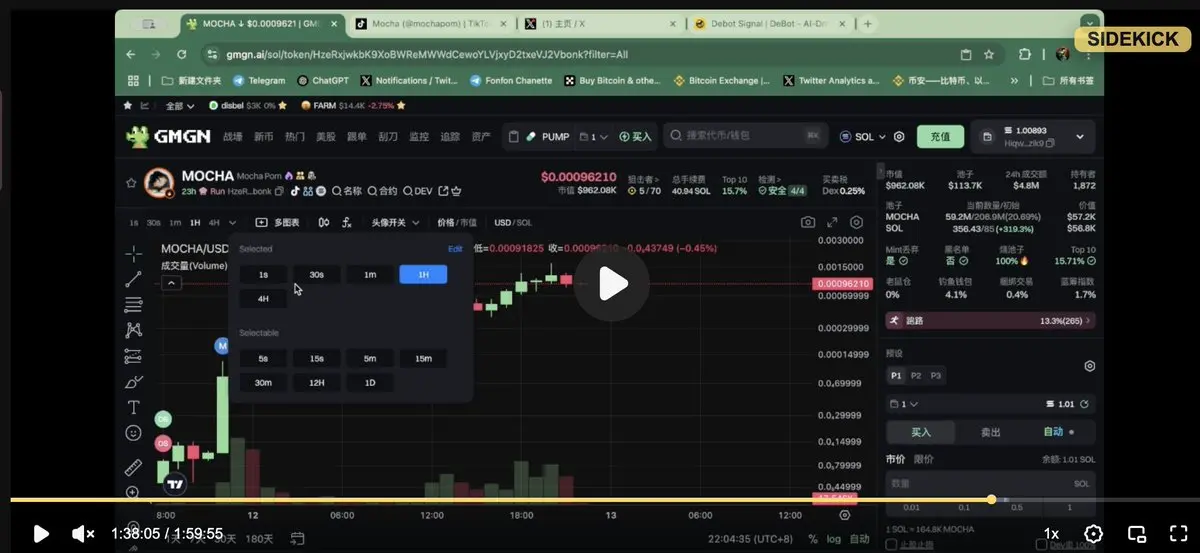Viewport: 1200px width, 553px height.
Task: Open the 1x playback speed control
Action: coord(1051,534)
